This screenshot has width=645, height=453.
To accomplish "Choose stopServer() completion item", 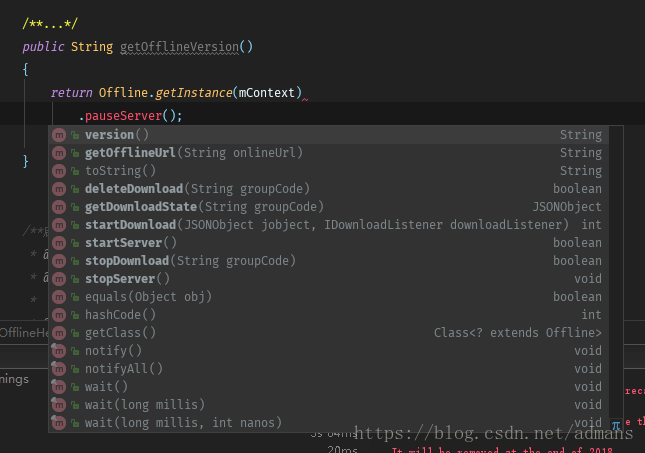I will point(328,279).
